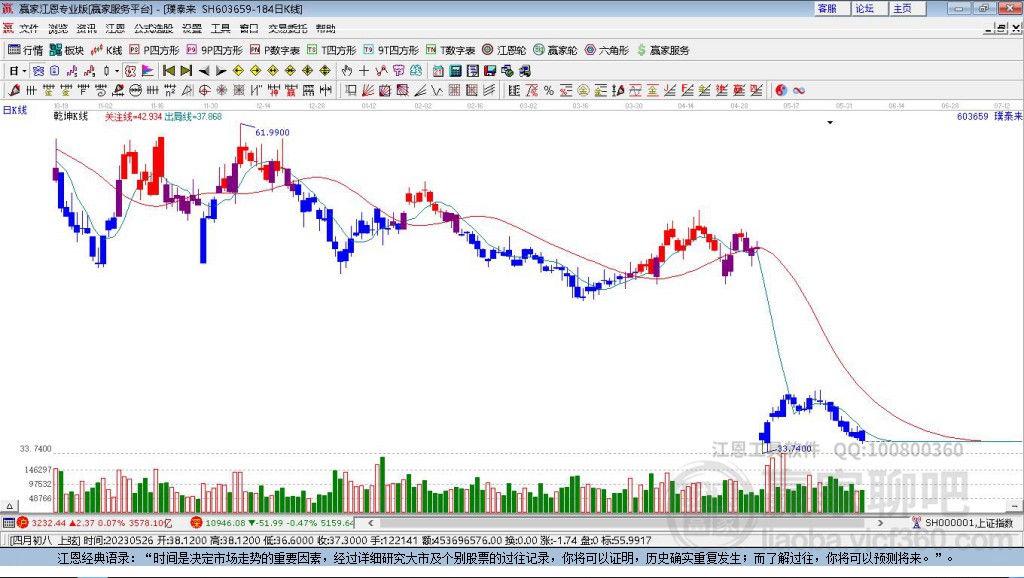
Task: Click first yellow diamond arrow icon
Action: click(x=238, y=71)
